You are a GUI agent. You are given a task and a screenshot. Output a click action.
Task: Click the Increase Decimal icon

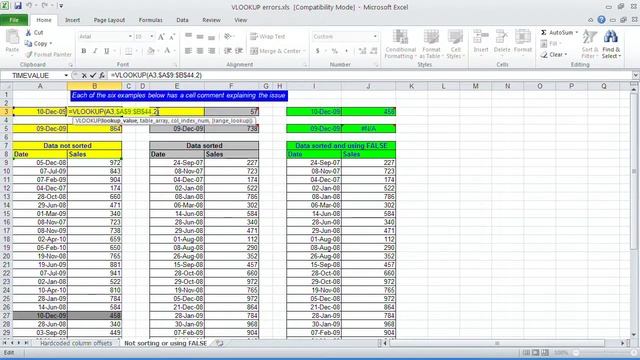362,51
